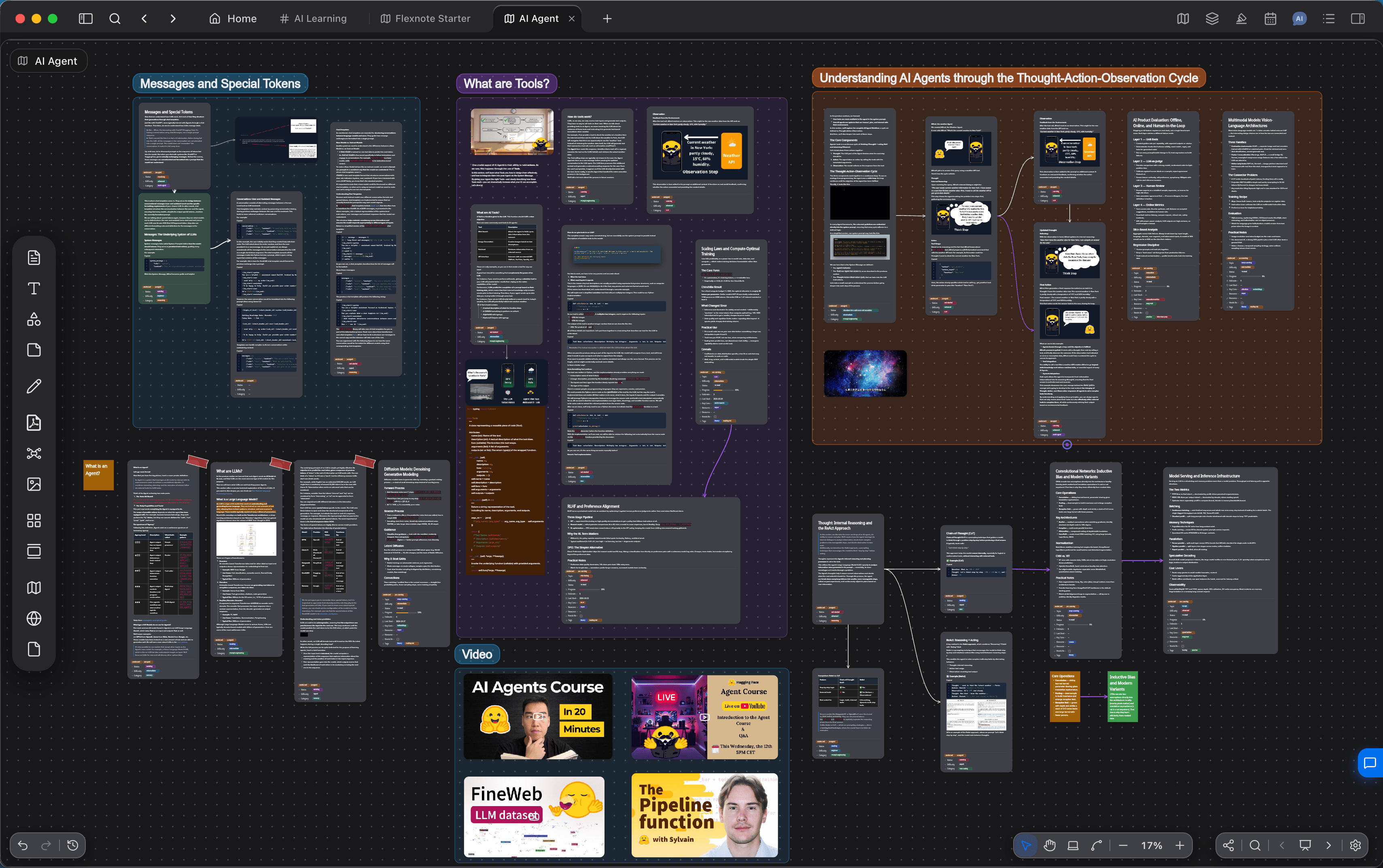Click the AI Agent breadcrumb label

click(48, 61)
